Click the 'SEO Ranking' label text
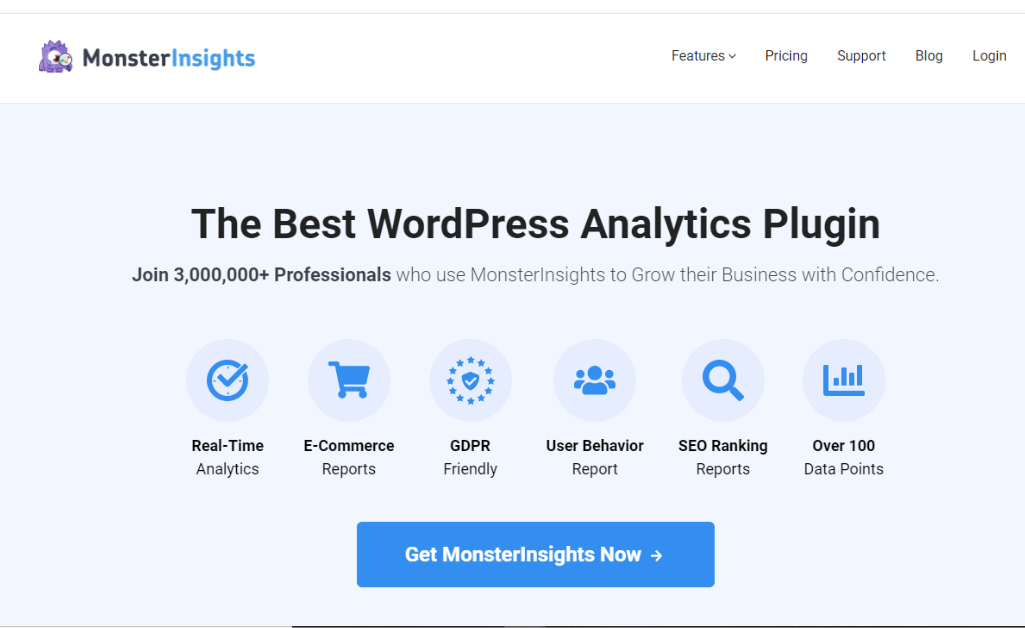Image resolution: width=1025 pixels, height=628 pixels. pyautogui.click(x=723, y=446)
